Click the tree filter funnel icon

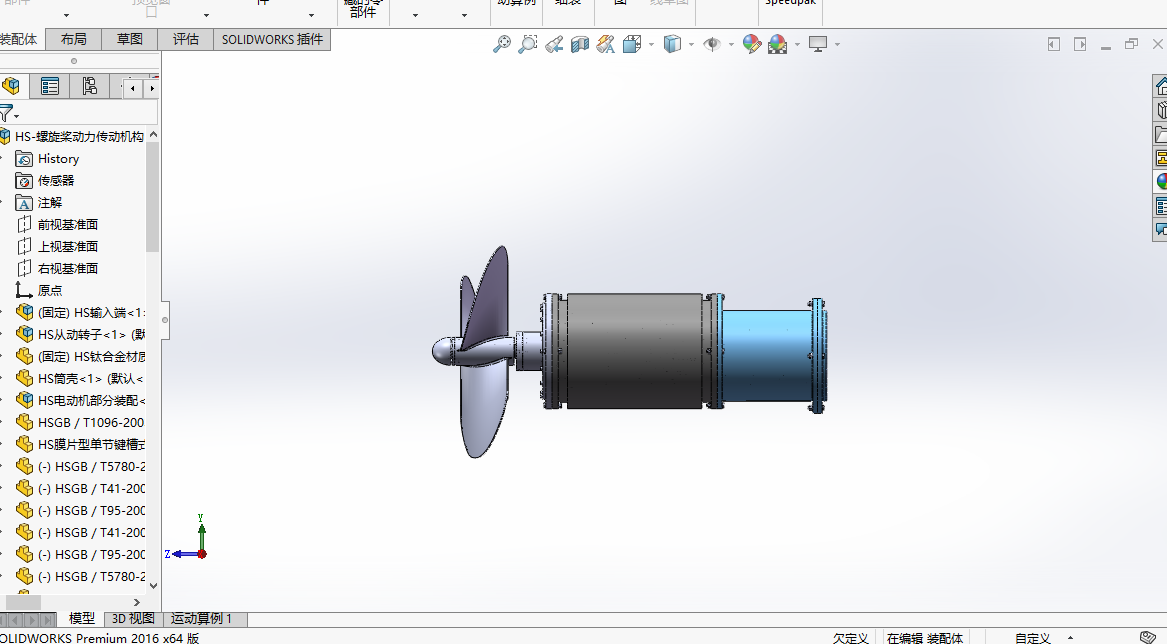(6, 113)
